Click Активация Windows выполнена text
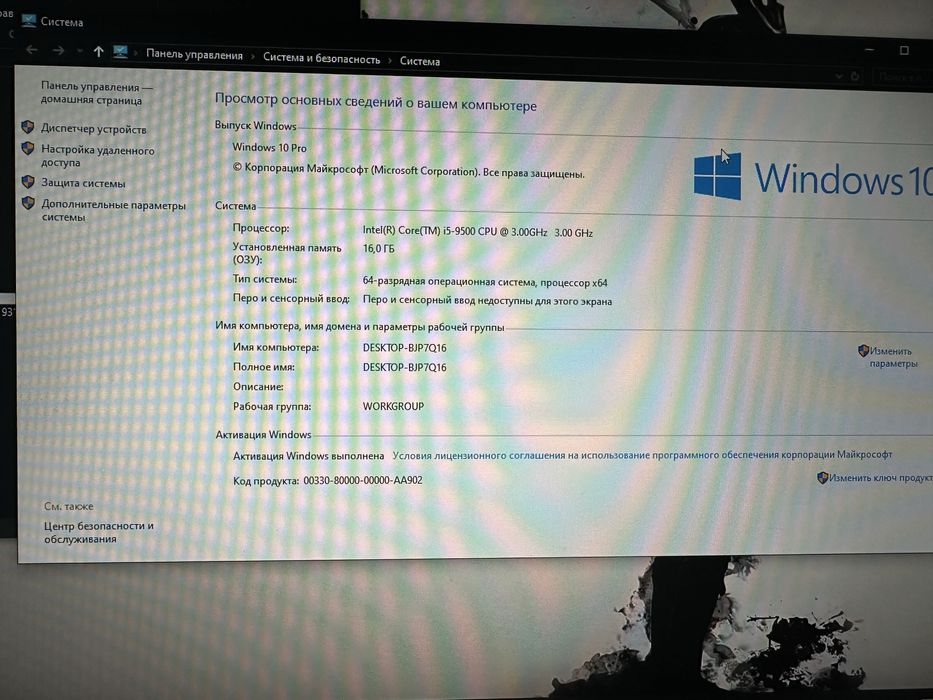933x700 pixels. (308, 456)
